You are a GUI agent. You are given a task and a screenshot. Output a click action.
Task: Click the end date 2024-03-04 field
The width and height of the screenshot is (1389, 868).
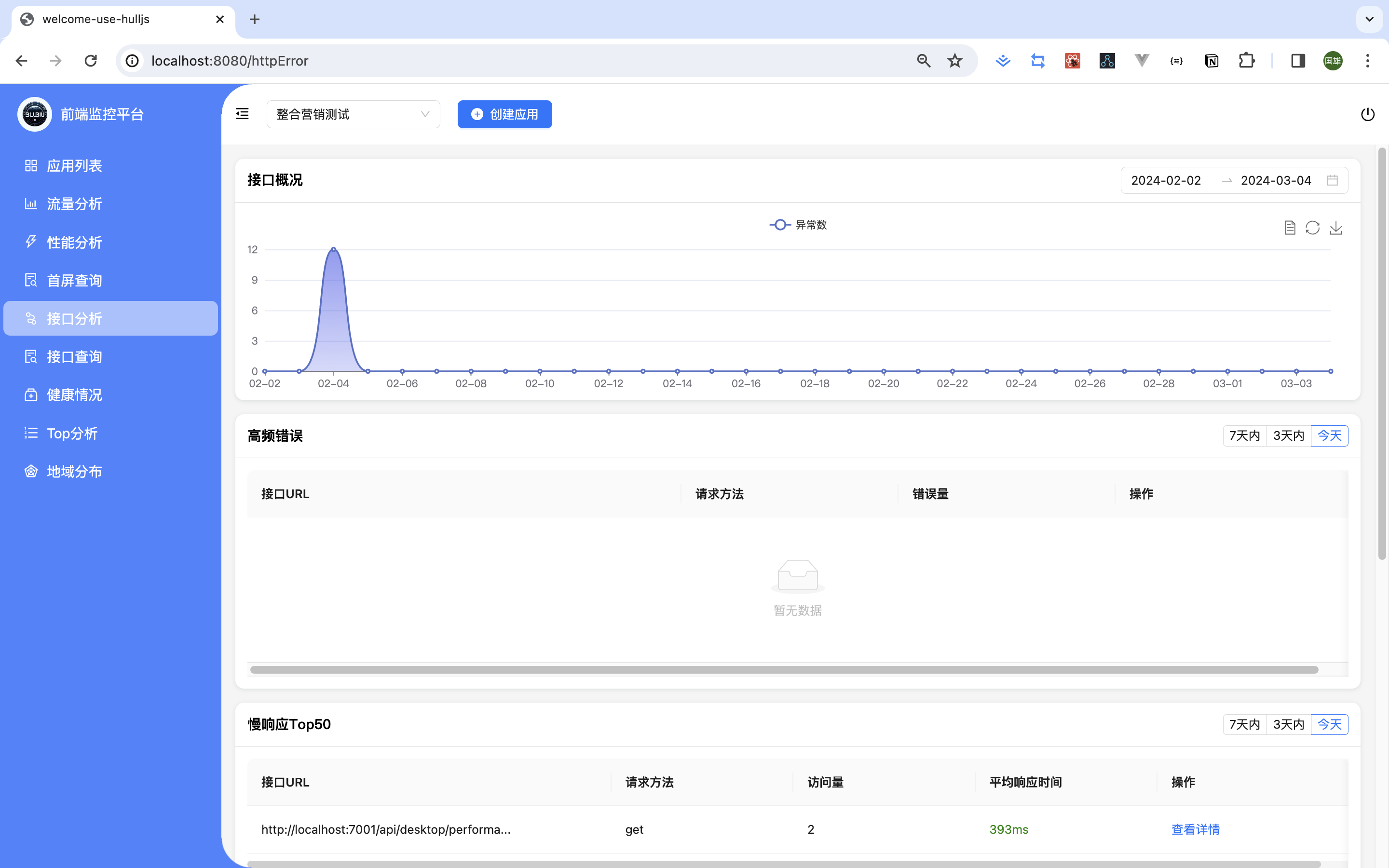1276,180
